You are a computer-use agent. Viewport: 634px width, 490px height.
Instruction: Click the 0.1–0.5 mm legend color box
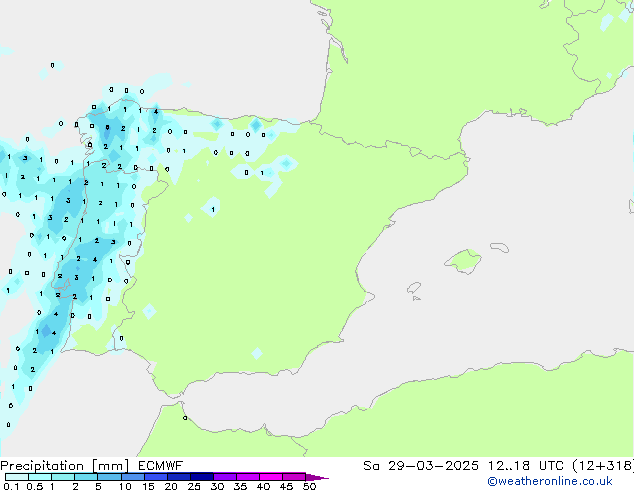coord(17,477)
